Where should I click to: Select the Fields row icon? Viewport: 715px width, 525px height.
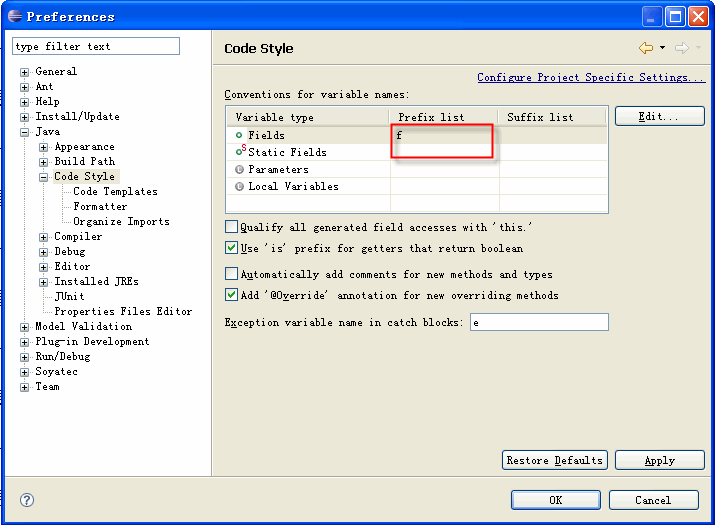click(239, 135)
